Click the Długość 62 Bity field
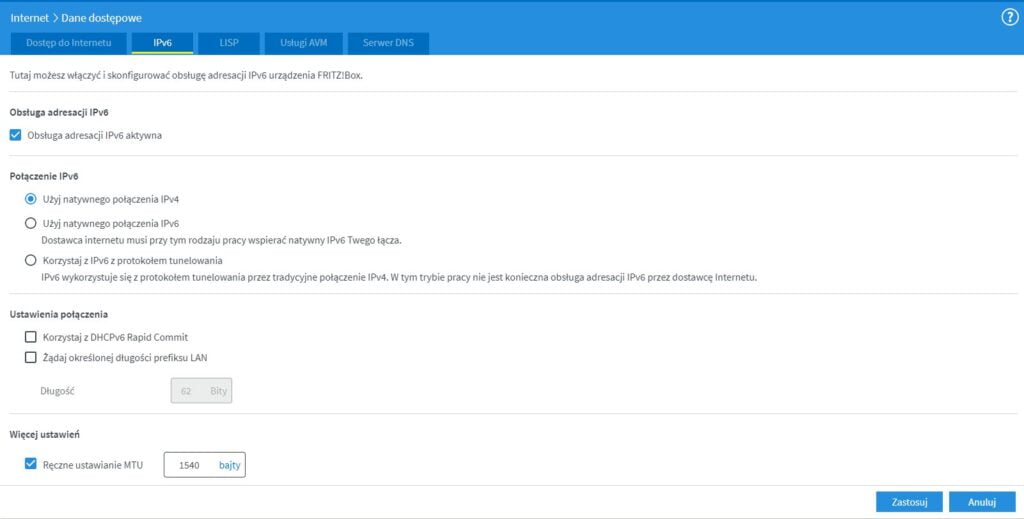The height and width of the screenshot is (519, 1024). [x=201, y=390]
